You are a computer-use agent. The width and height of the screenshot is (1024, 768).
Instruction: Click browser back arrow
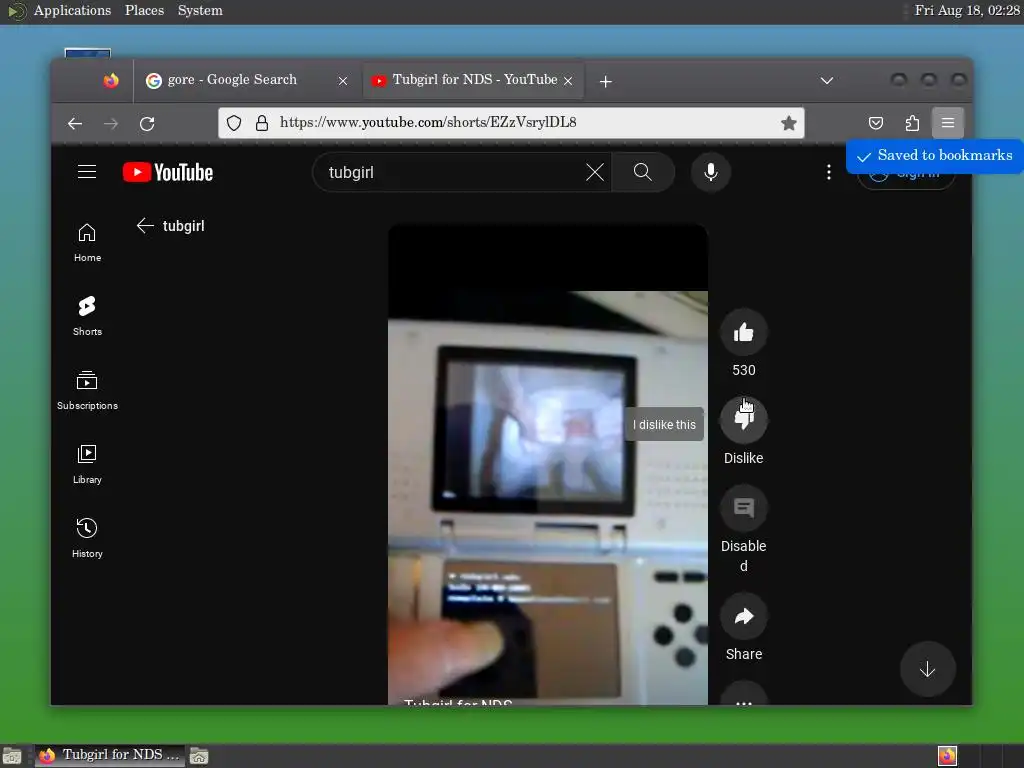tap(75, 123)
